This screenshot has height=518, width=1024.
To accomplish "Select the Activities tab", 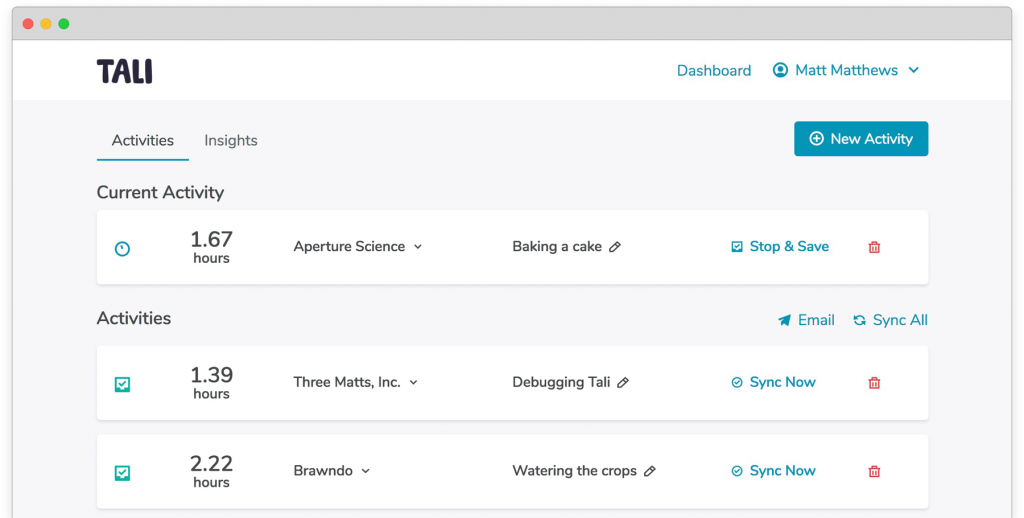I will (x=142, y=140).
